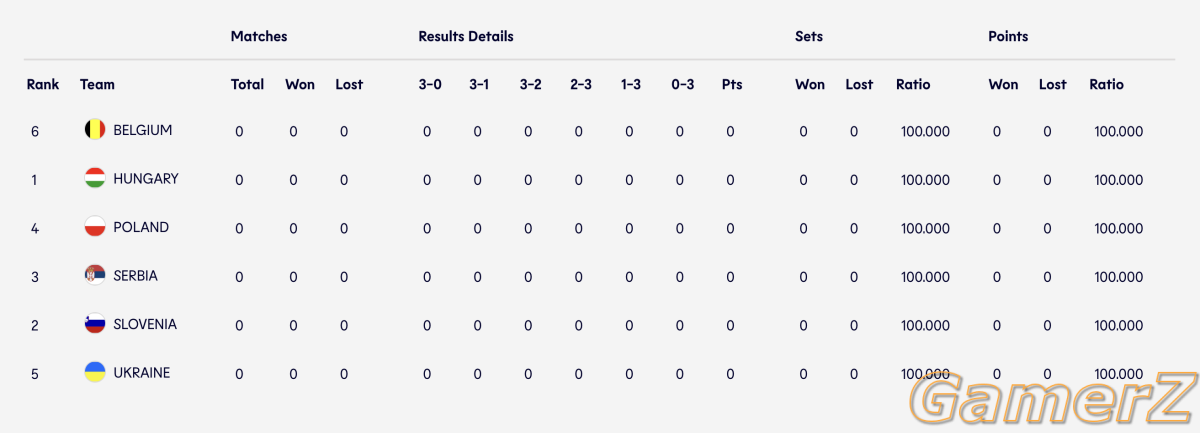Click the Slovenia flag icon
This screenshot has width=1200, height=433.
[x=95, y=324]
